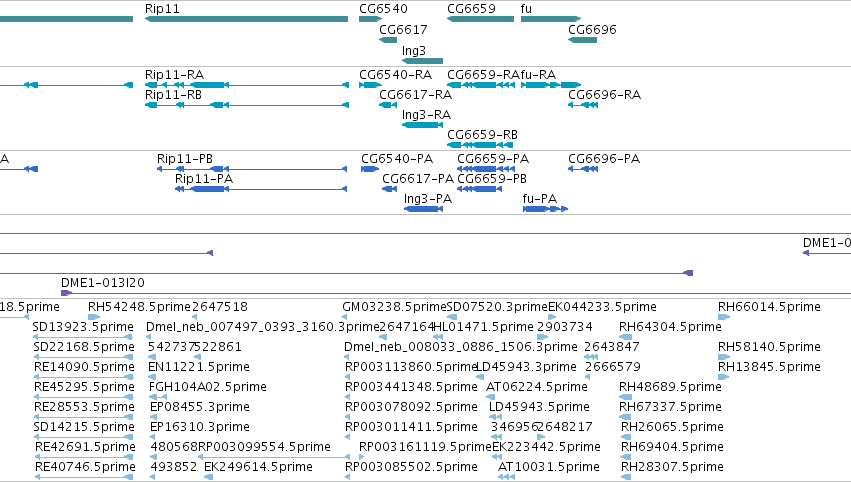Select the CG6659 gene arrow bar
851x482 pixels.
click(480, 19)
